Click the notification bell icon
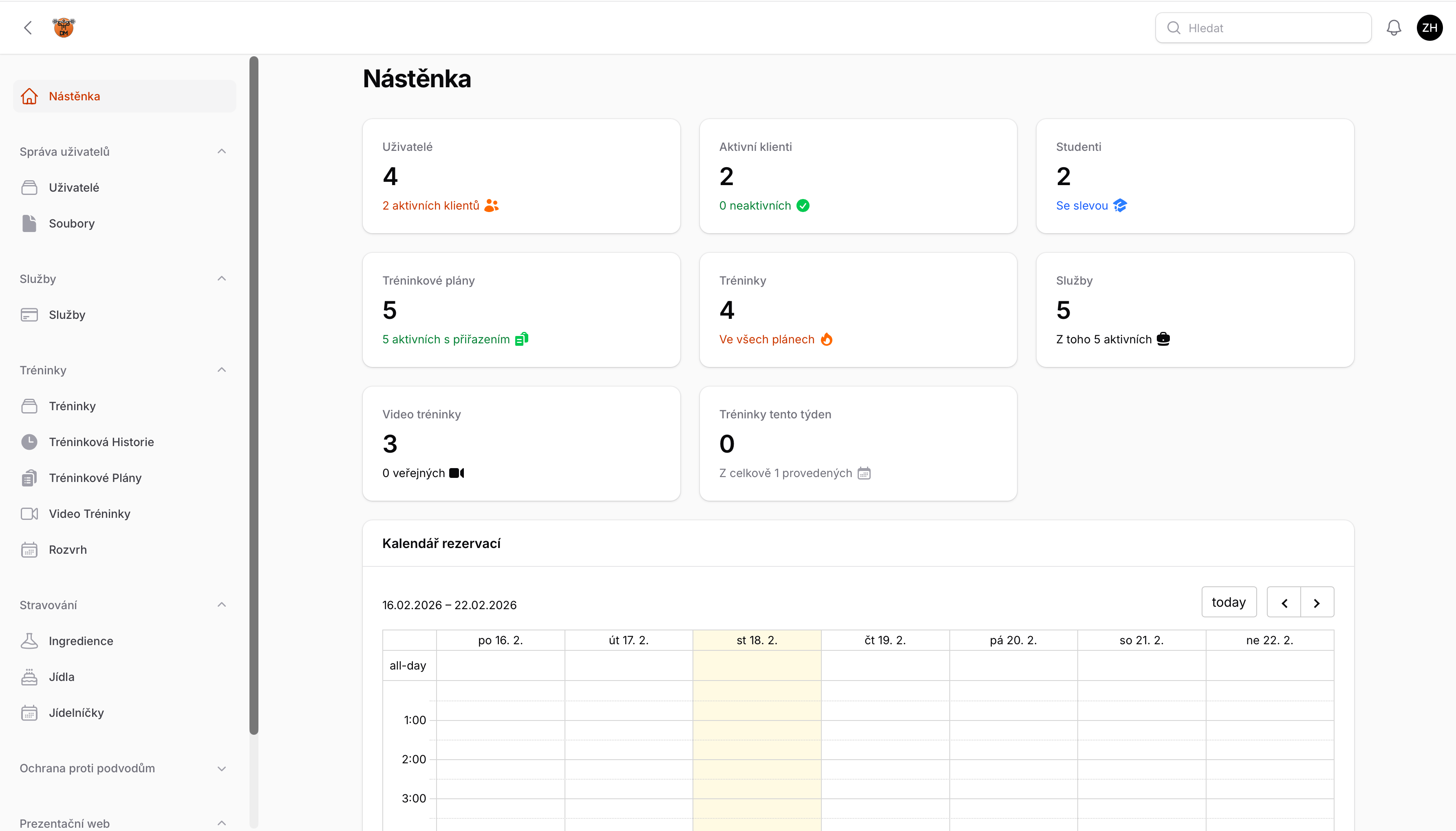This screenshot has width=1456, height=831. pyautogui.click(x=1393, y=28)
